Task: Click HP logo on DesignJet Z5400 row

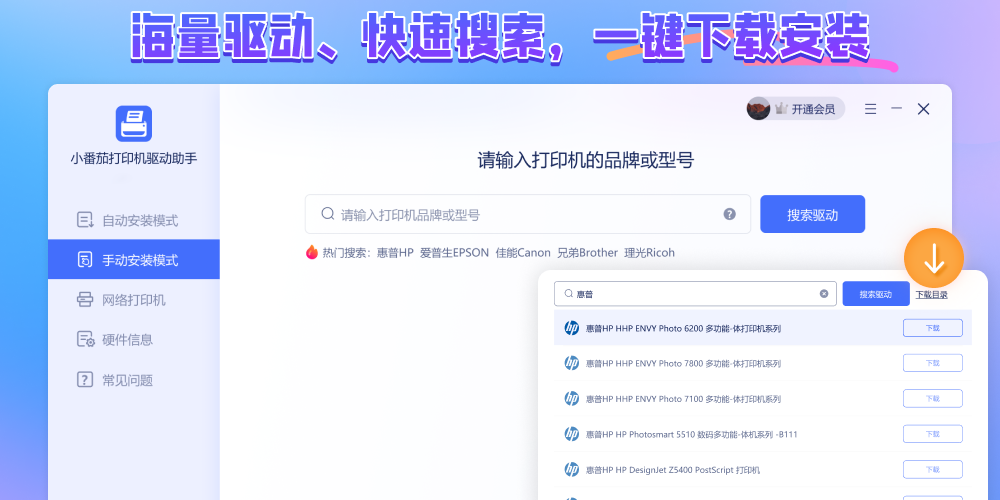Action: click(571, 469)
